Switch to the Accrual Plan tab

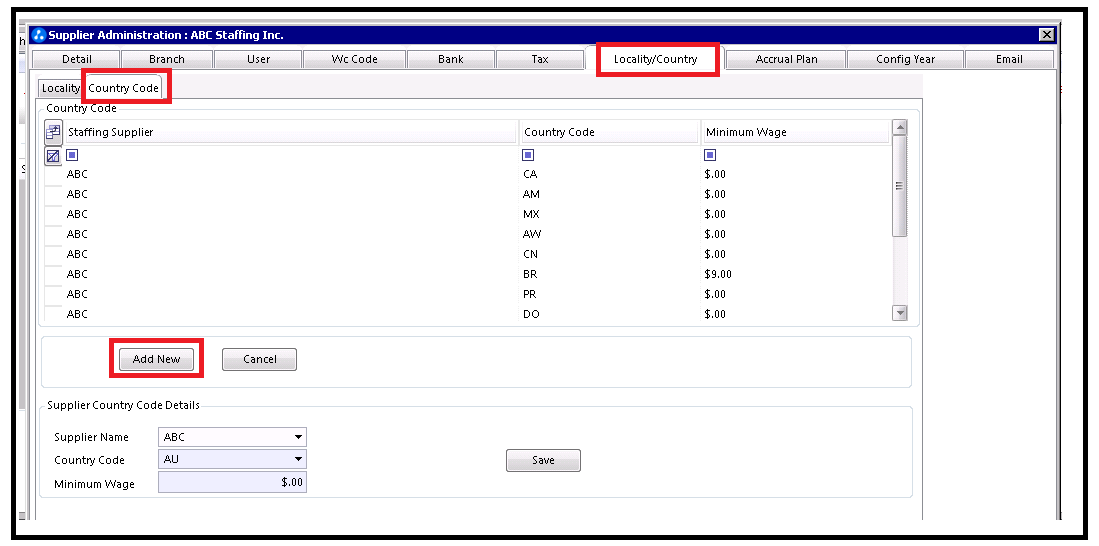786,60
